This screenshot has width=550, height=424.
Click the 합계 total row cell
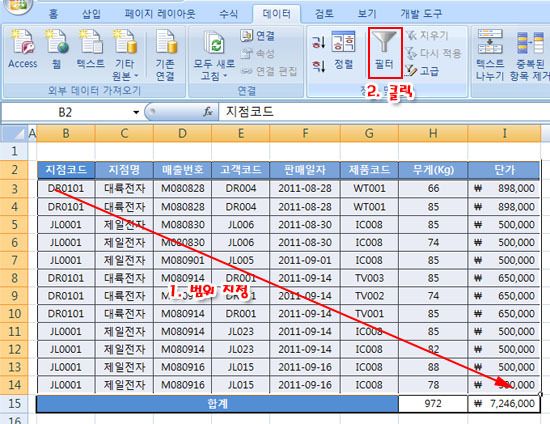coord(217,404)
